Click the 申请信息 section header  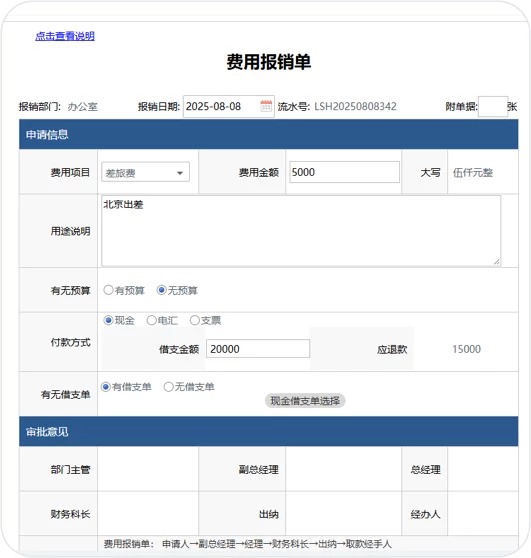tap(269, 134)
